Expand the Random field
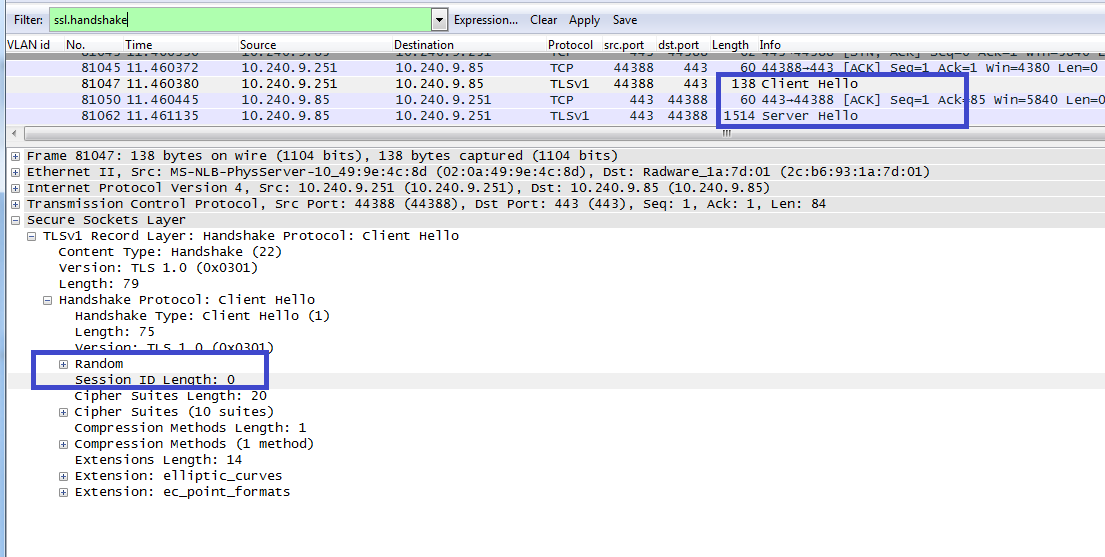1105x557 pixels. tap(64, 364)
